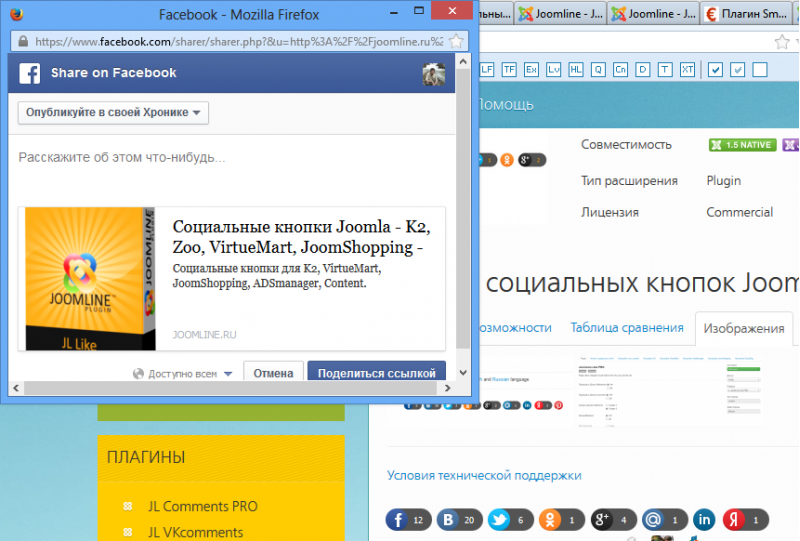Click the T toolbar icon
The image size is (800, 541).
[x=665, y=70]
